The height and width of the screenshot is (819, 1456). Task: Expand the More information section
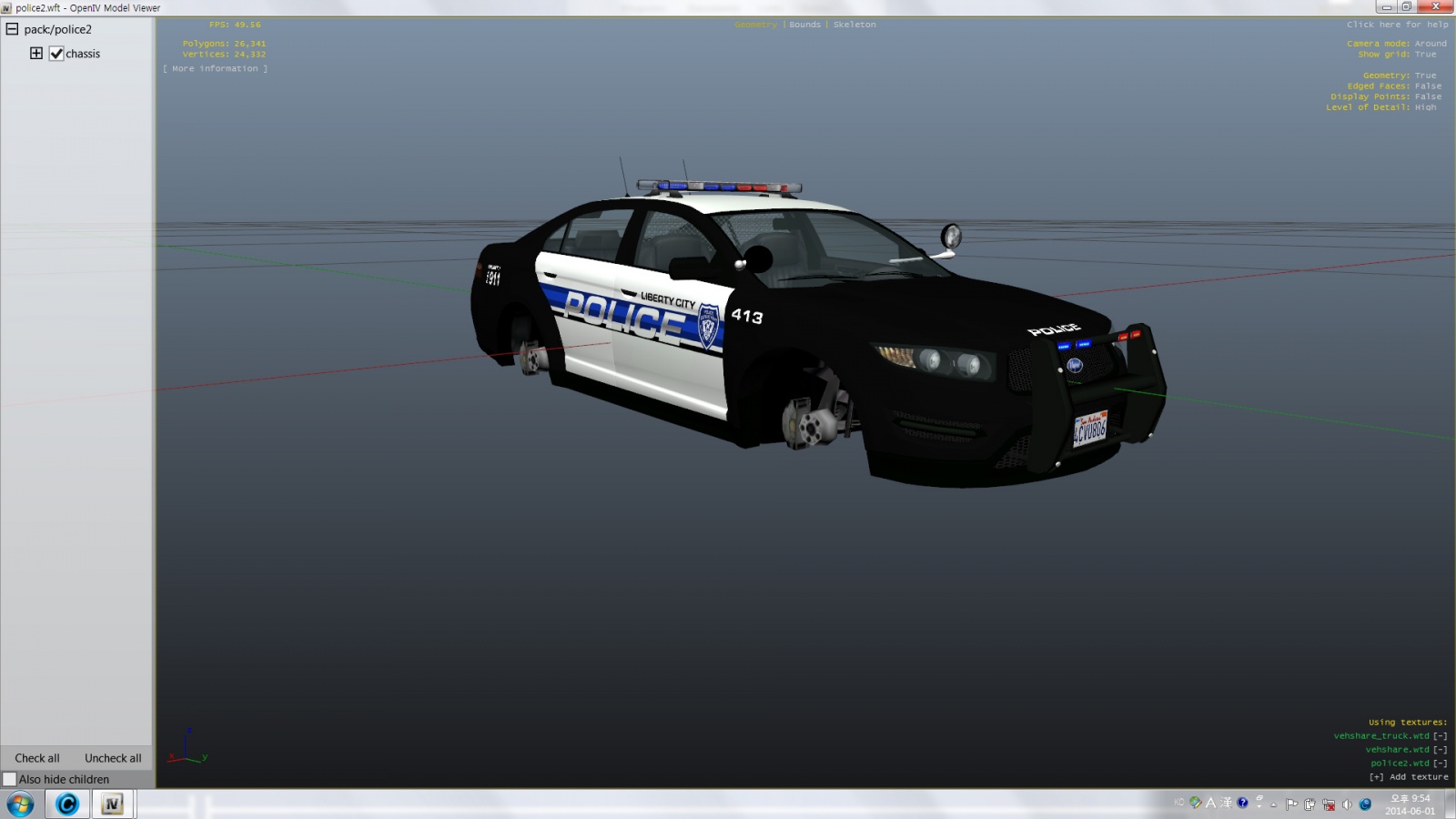coord(215,69)
